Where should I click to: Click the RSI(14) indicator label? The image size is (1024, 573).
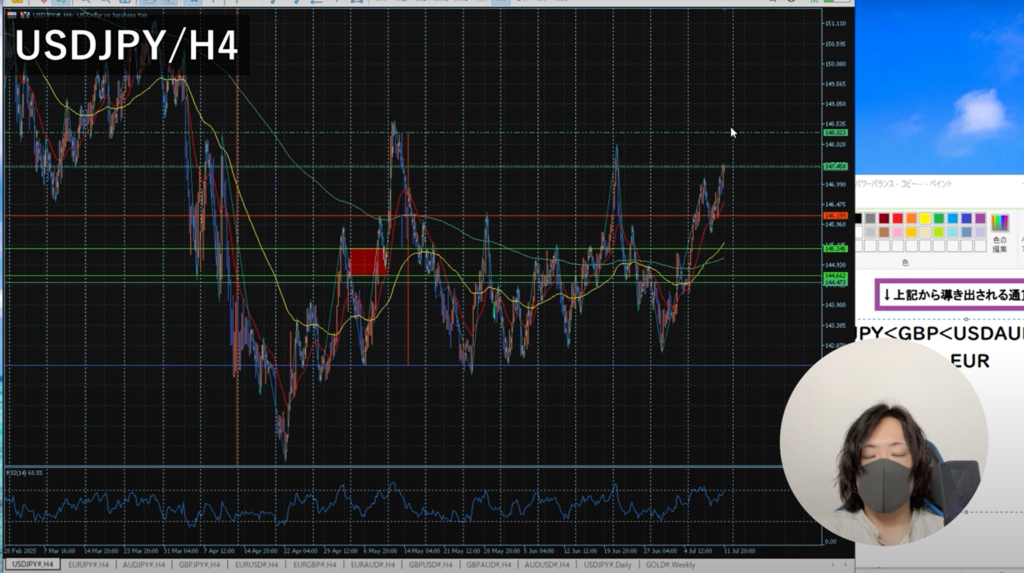pos(25,472)
